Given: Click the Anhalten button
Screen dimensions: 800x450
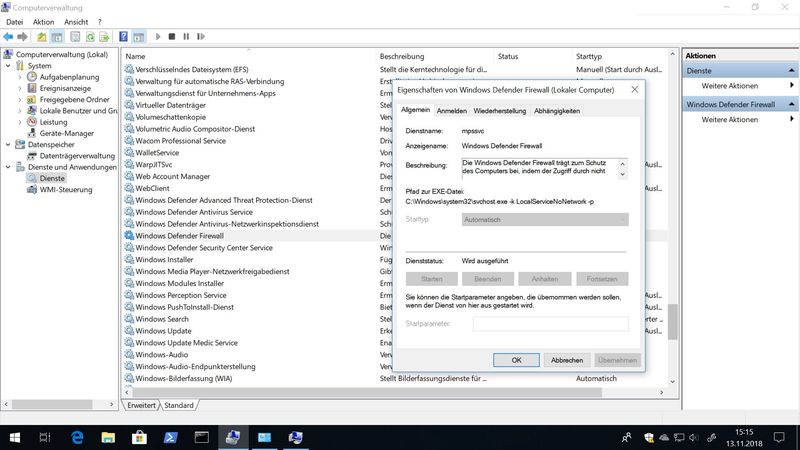Looking at the screenshot, I should point(544,279).
